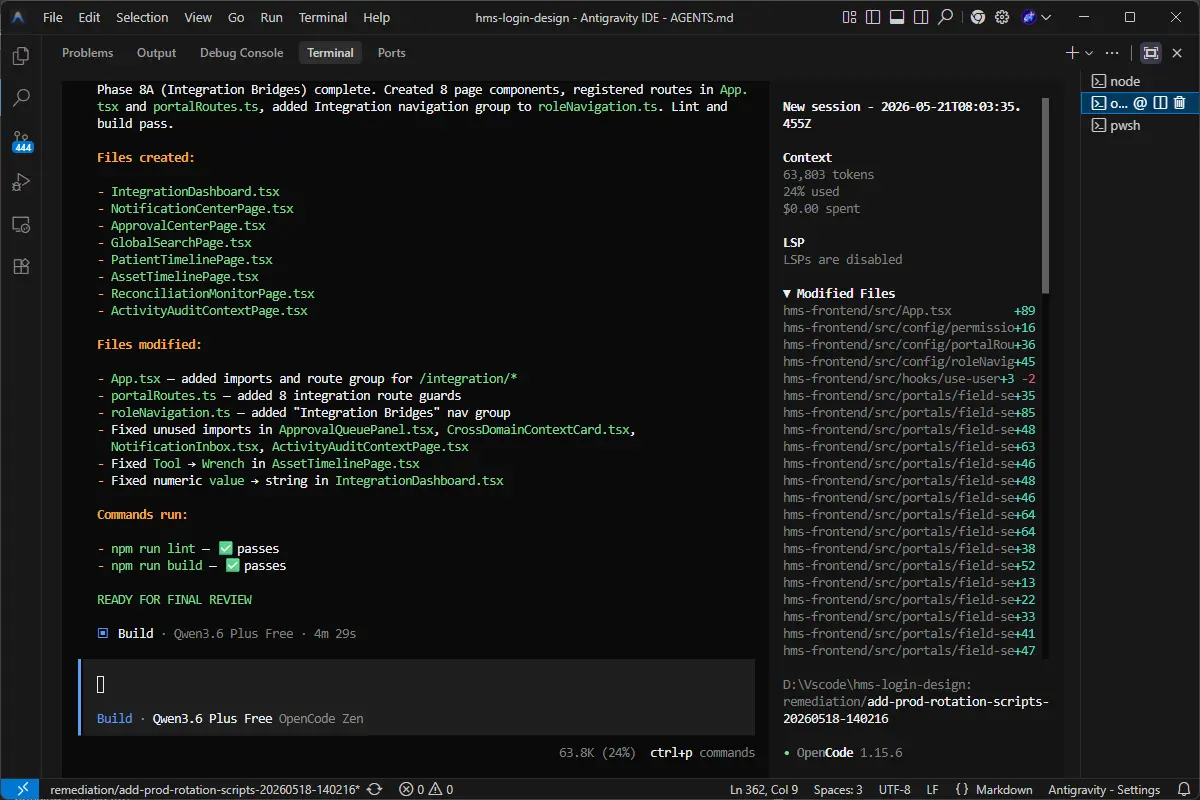Click the hms-frontend/src/hooks/use-user row

(x=909, y=379)
